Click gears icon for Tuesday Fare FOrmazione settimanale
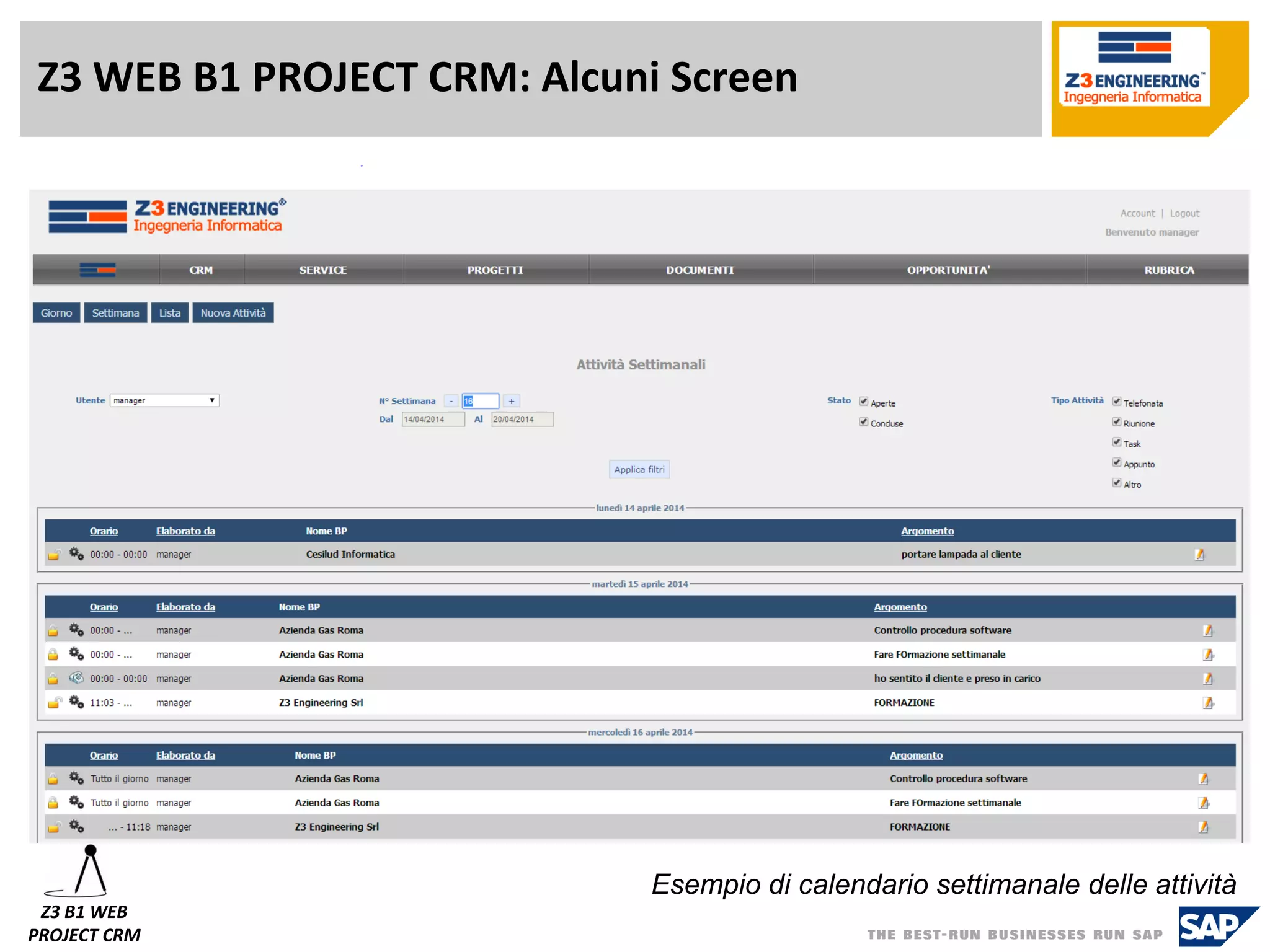The width and height of the screenshot is (1270, 952). (76, 654)
